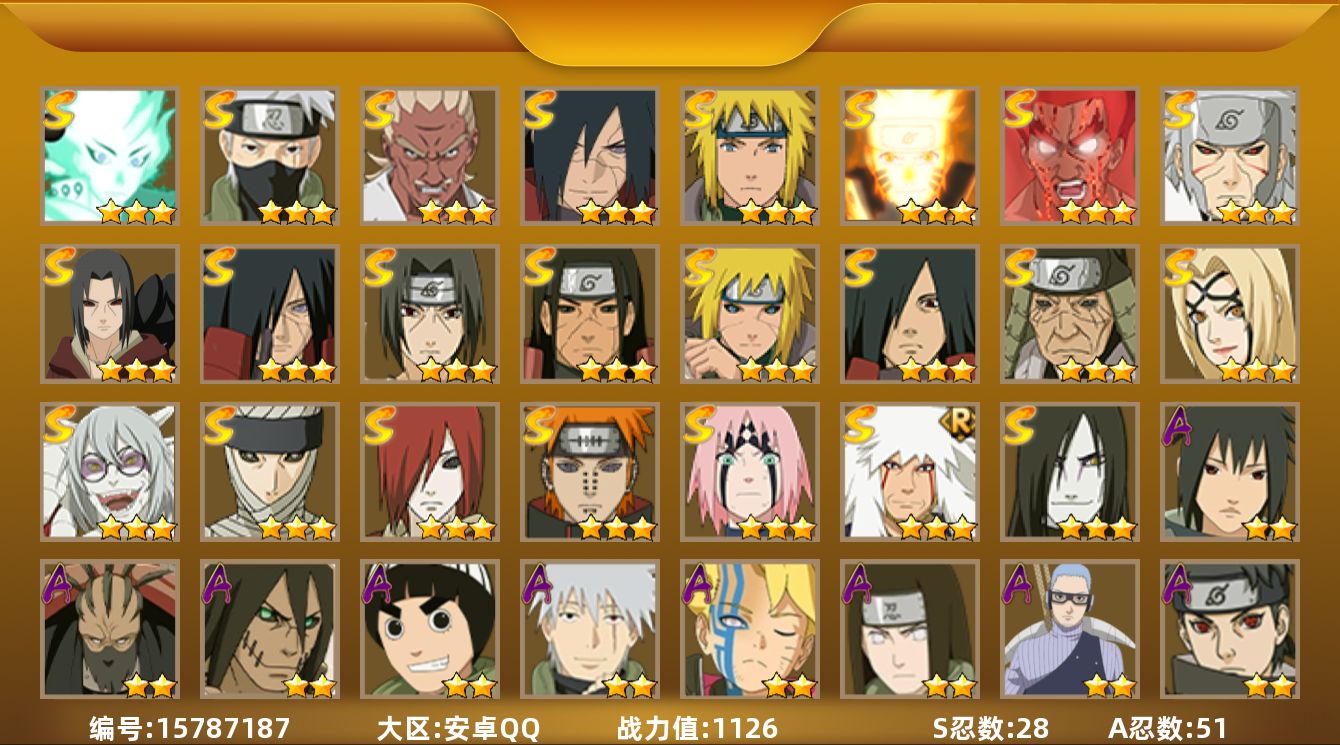Pick the bandage-wrapped ninja portrait
This screenshot has width=1340, height=745.
tap(269, 471)
